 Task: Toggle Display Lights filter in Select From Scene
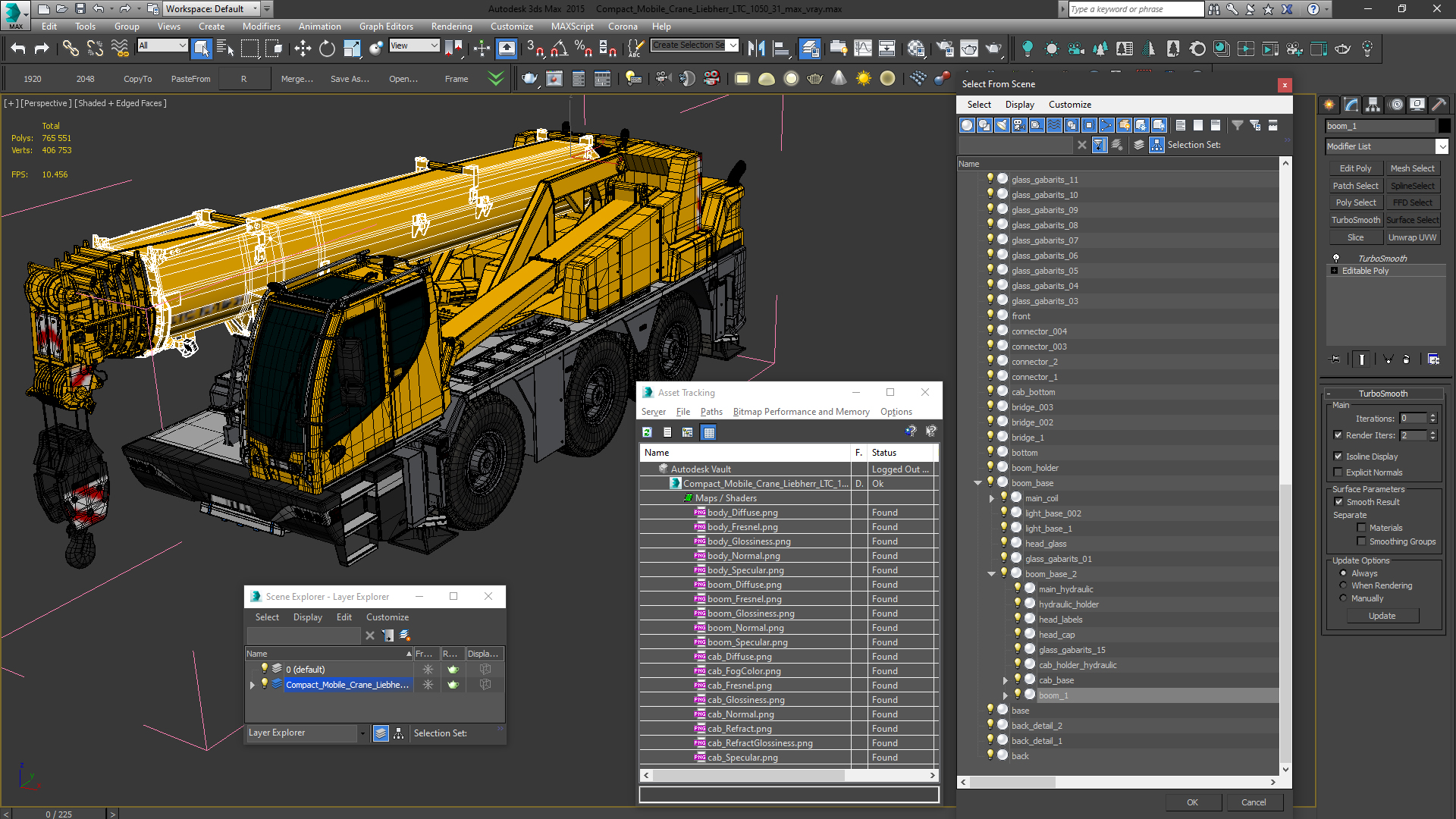pyautogui.click(x=1002, y=125)
